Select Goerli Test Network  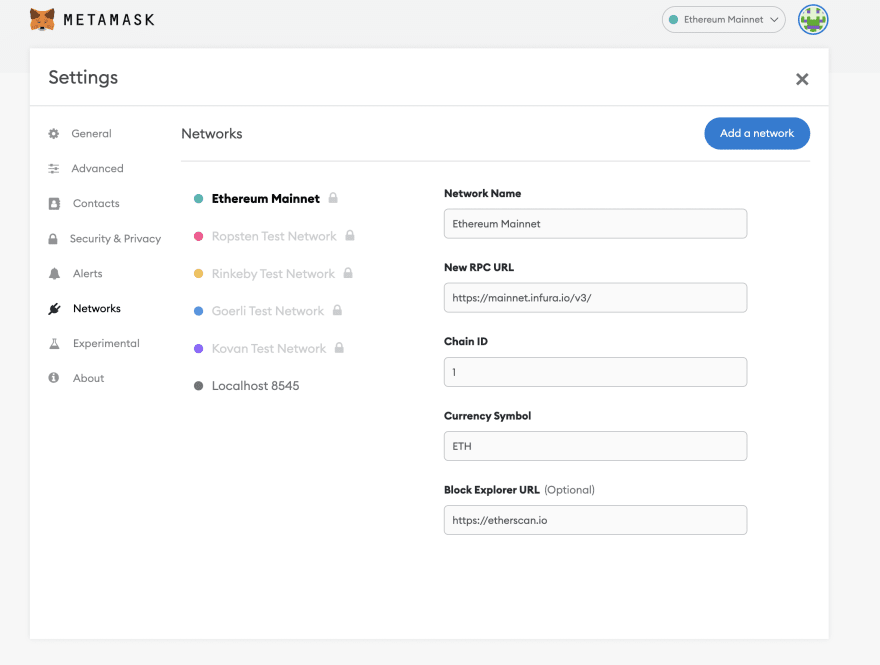point(268,311)
